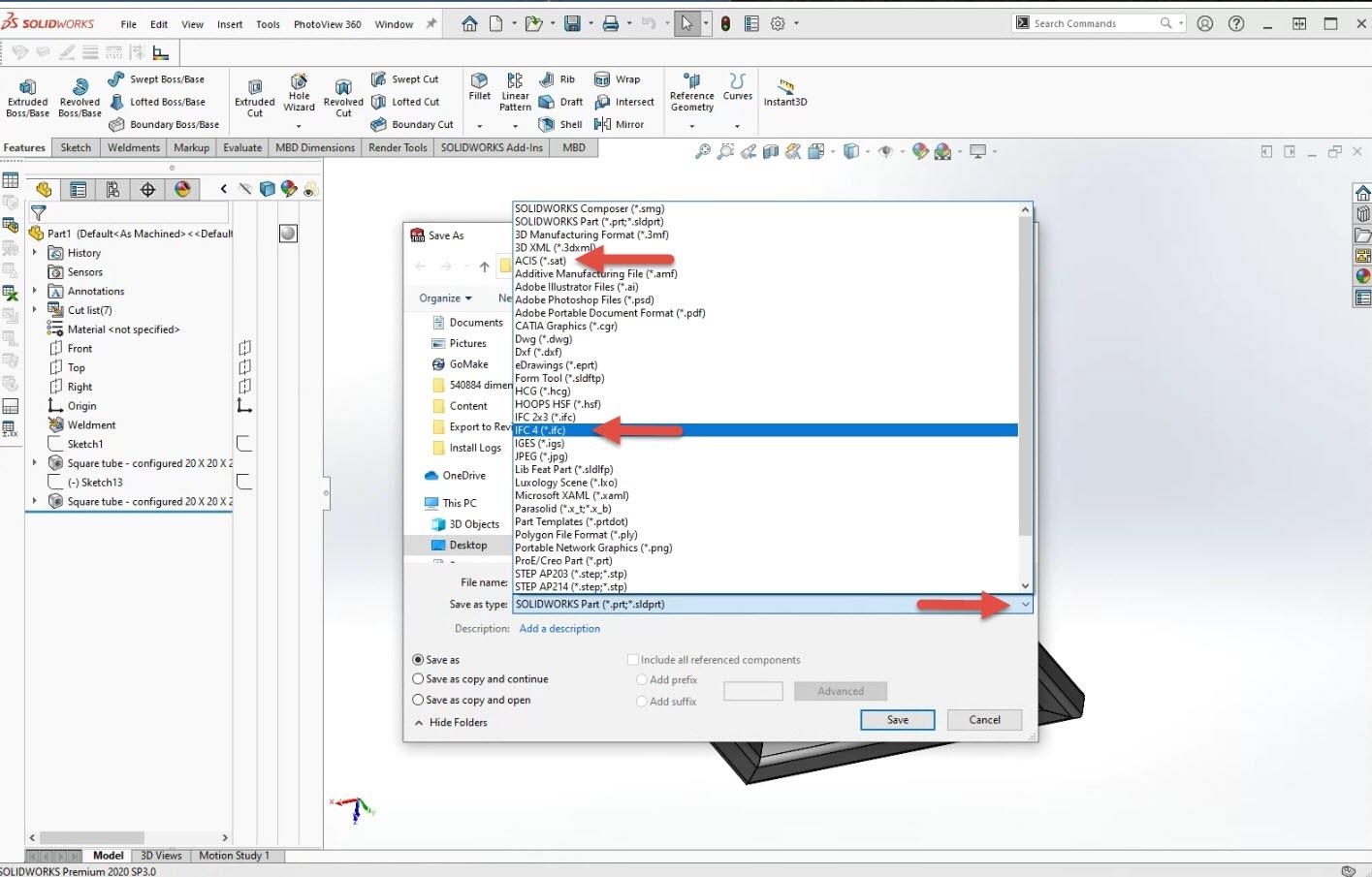Open the DisplayManager tab

[x=182, y=189]
